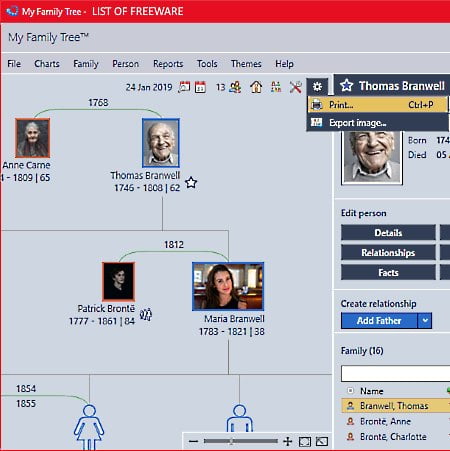Click the family list search field

[x=395, y=373]
